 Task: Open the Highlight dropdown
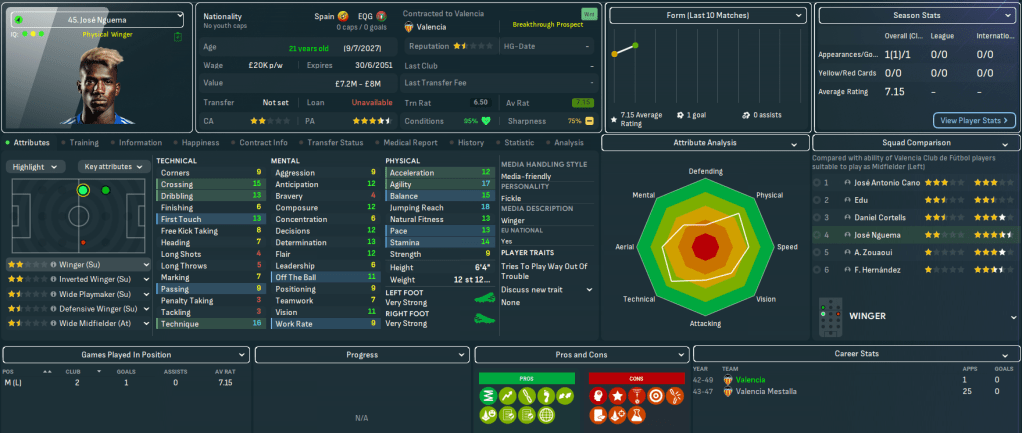[x=37, y=167]
